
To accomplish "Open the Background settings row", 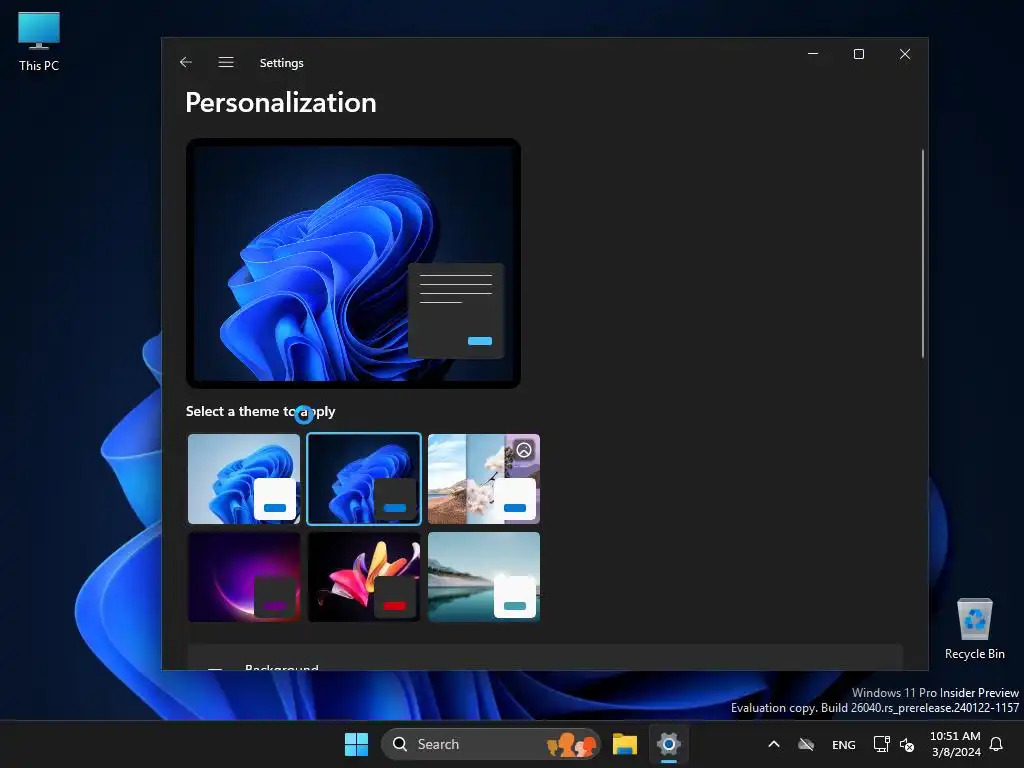I will 545,658.
